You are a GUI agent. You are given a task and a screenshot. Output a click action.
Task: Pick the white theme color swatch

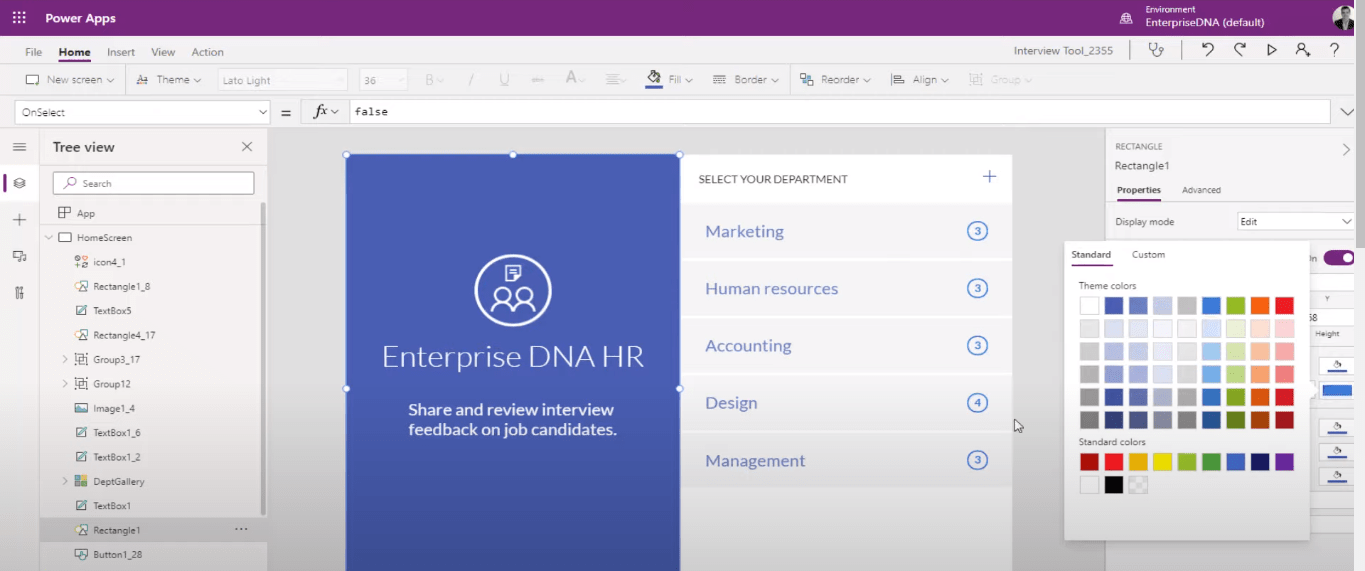[x=1089, y=305]
